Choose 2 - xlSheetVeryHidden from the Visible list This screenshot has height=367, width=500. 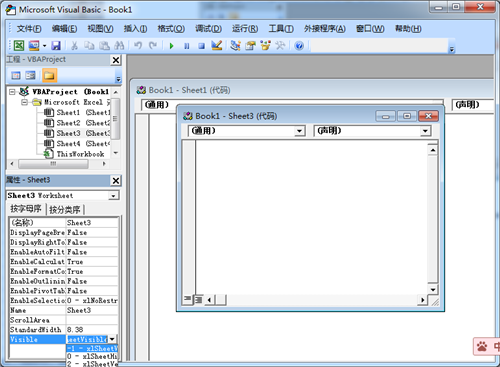click(x=92, y=364)
